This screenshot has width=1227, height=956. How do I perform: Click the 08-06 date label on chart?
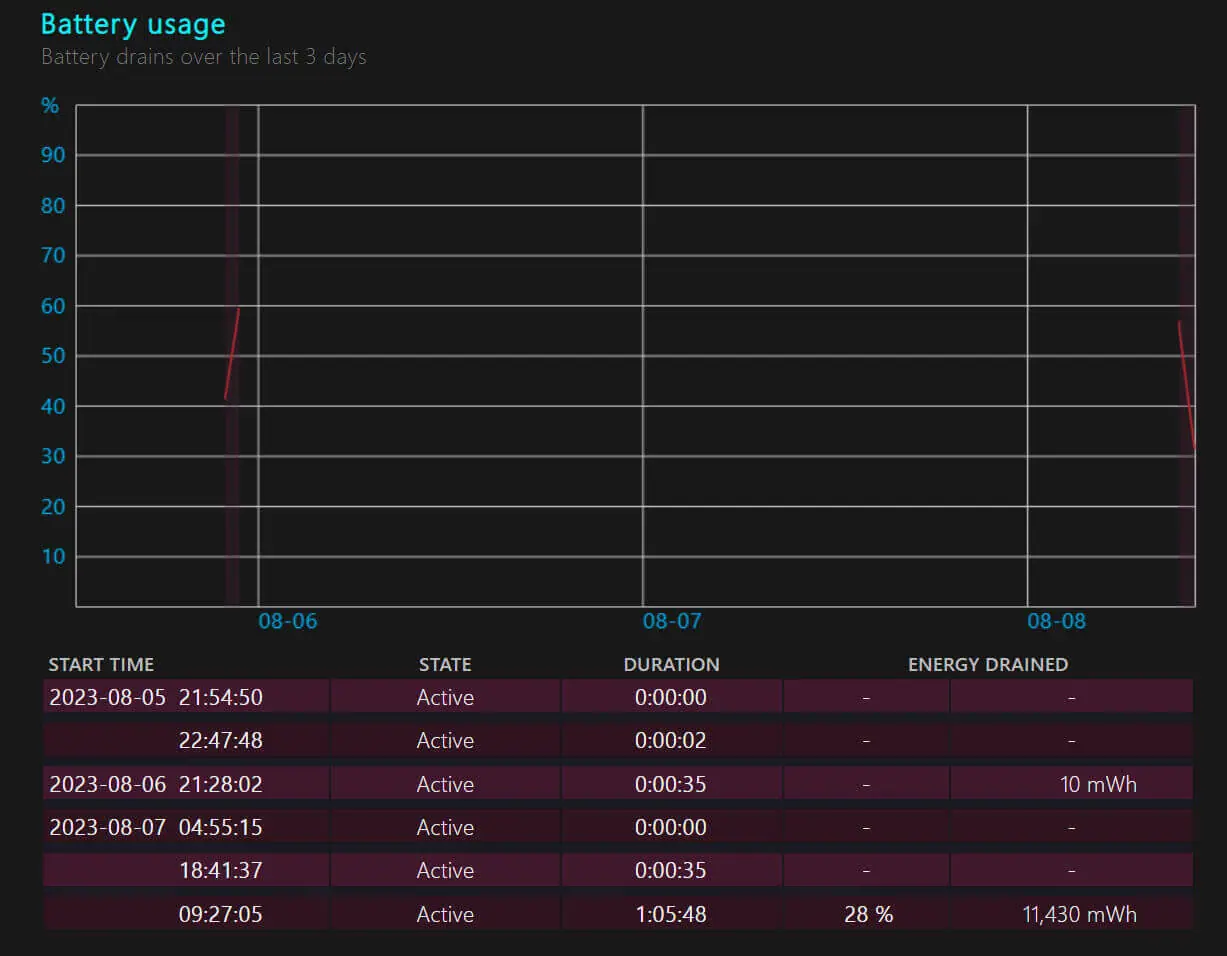point(288,621)
